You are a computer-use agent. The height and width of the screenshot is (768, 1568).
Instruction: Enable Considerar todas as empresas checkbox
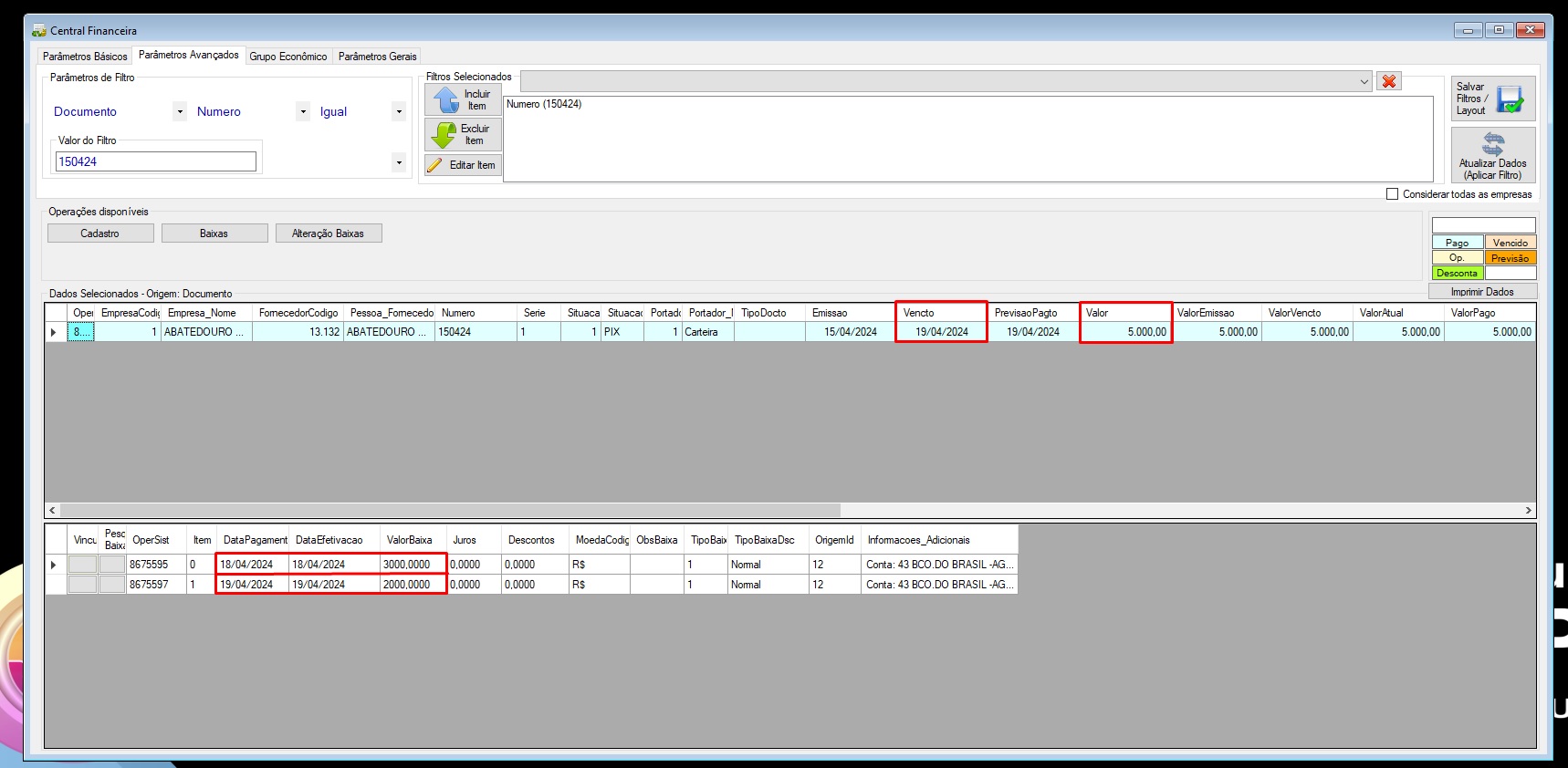point(1392,194)
